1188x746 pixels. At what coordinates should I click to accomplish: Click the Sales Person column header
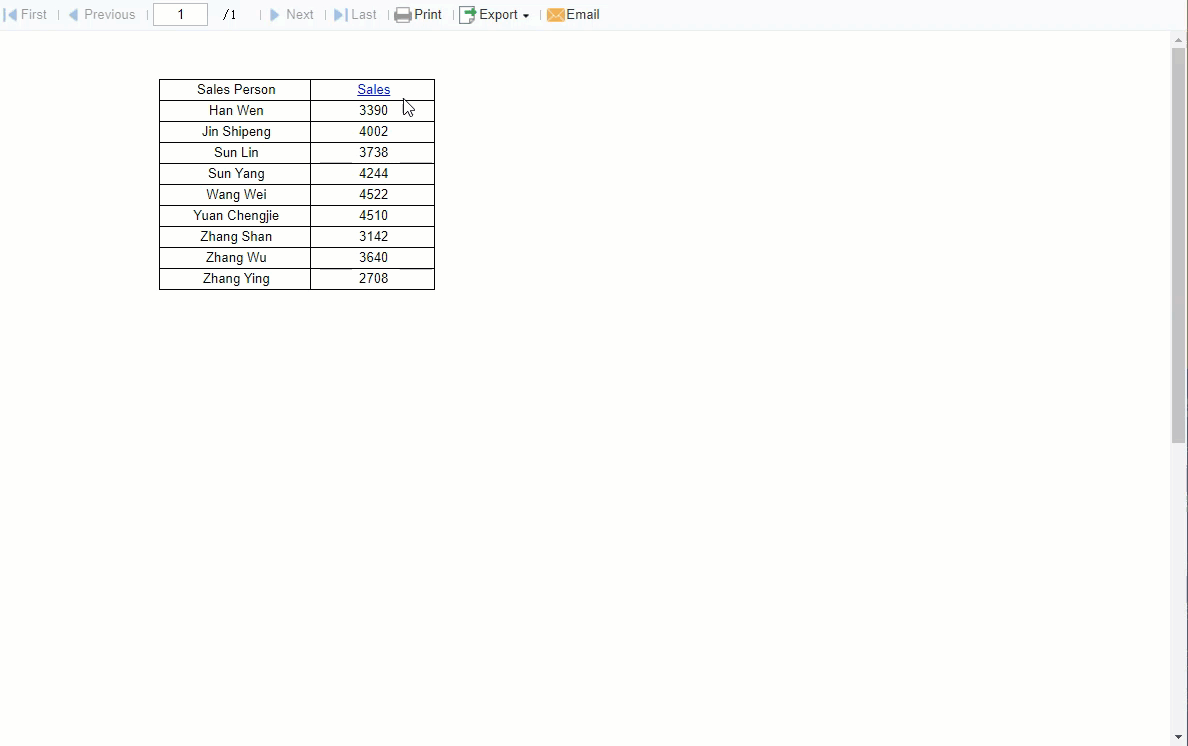click(x=236, y=89)
